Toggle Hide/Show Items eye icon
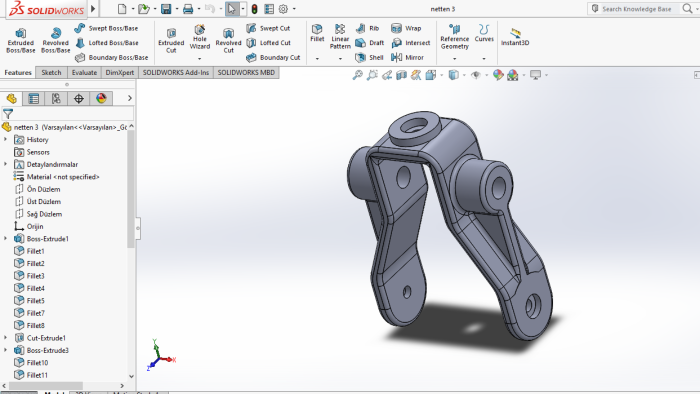The image size is (700, 394). 476,75
